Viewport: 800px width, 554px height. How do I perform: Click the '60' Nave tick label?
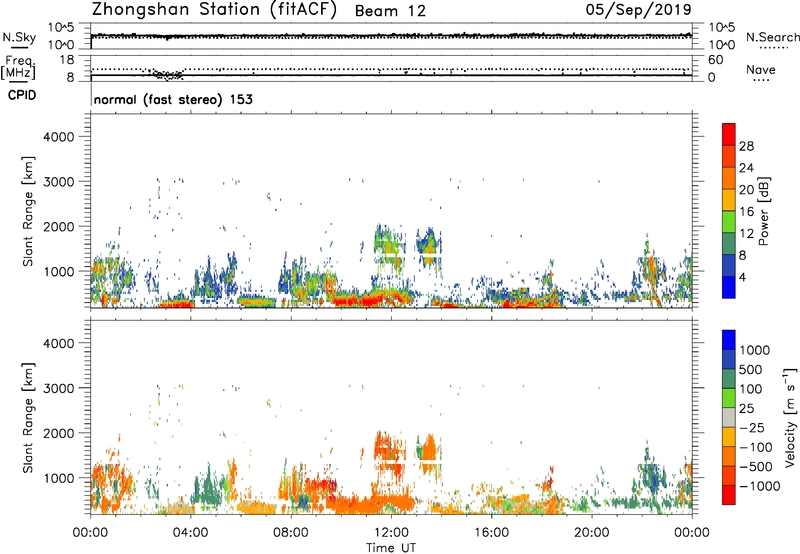[715, 60]
